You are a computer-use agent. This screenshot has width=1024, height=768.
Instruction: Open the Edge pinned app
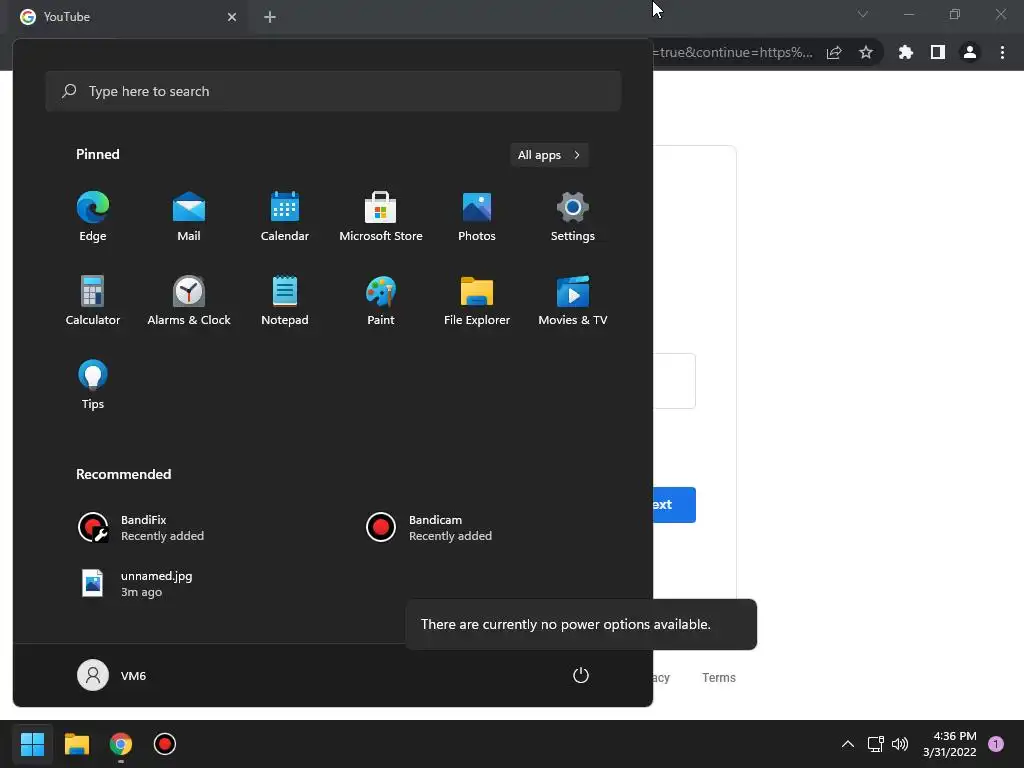pos(93,217)
